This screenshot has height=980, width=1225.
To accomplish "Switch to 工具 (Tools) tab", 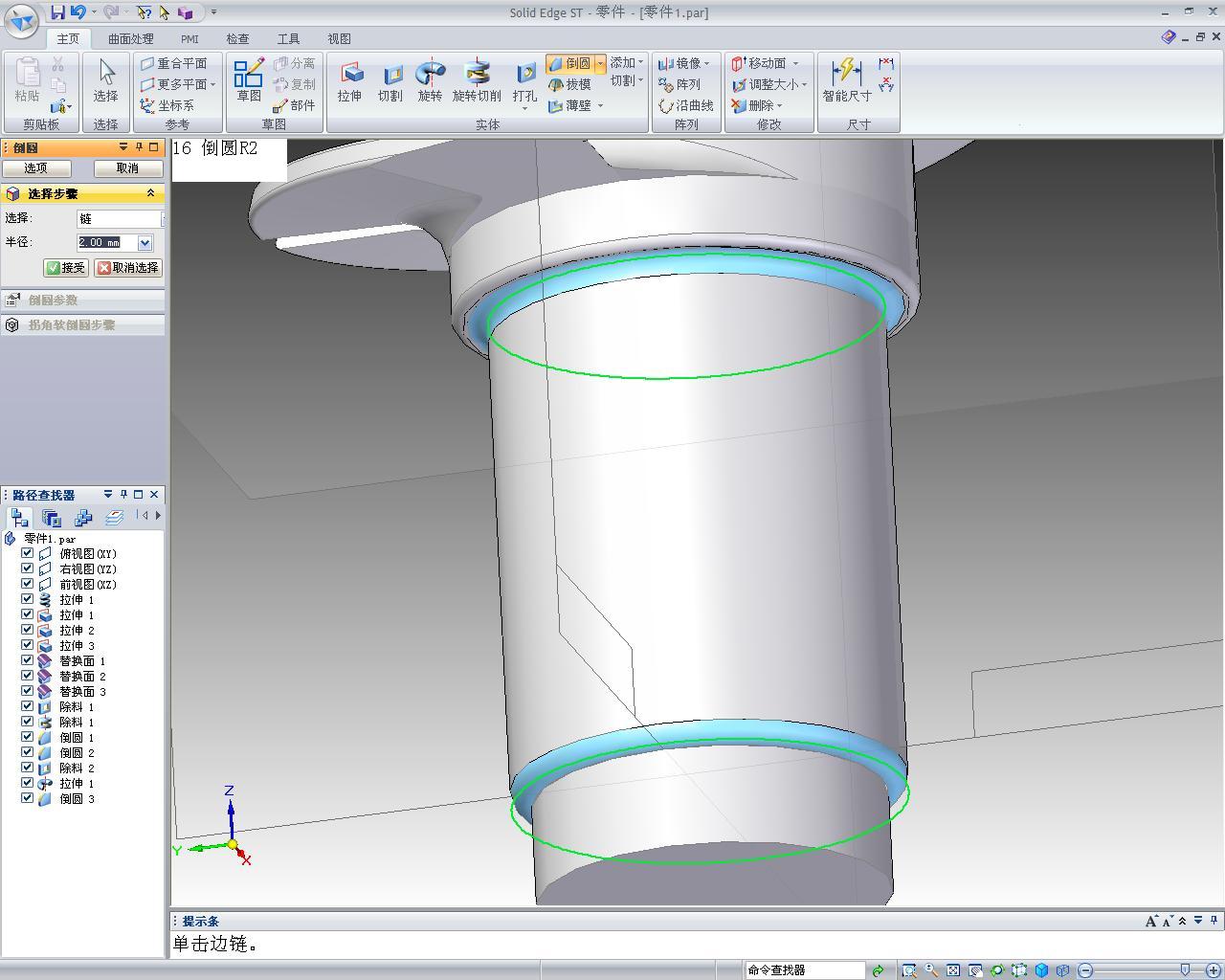I will 288,38.
